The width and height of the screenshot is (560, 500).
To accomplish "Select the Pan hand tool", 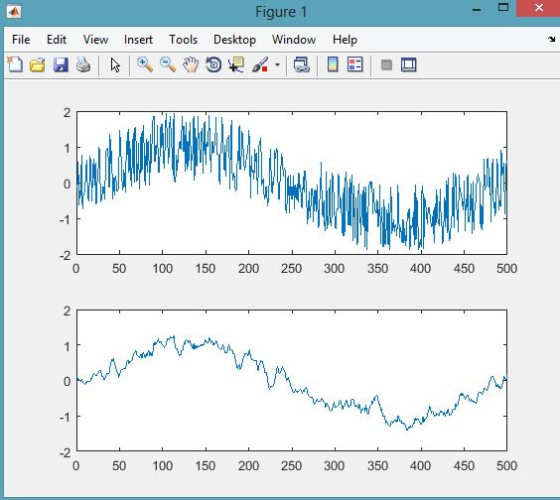I will click(190, 65).
